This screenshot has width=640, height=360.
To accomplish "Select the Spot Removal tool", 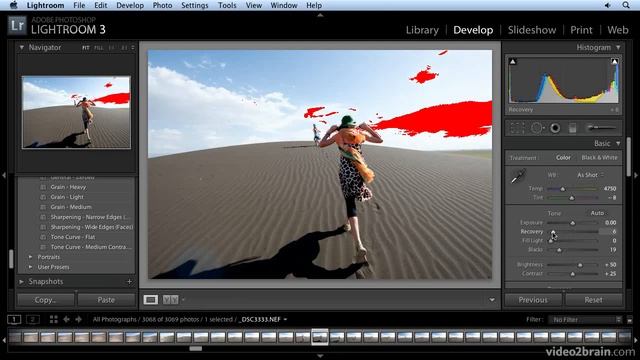I will 536,128.
